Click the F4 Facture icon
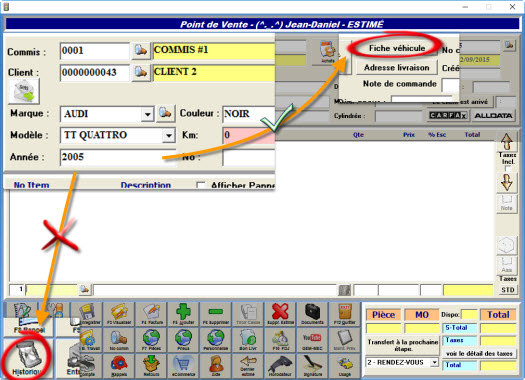Screen dimensions: 525x380 (152, 314)
